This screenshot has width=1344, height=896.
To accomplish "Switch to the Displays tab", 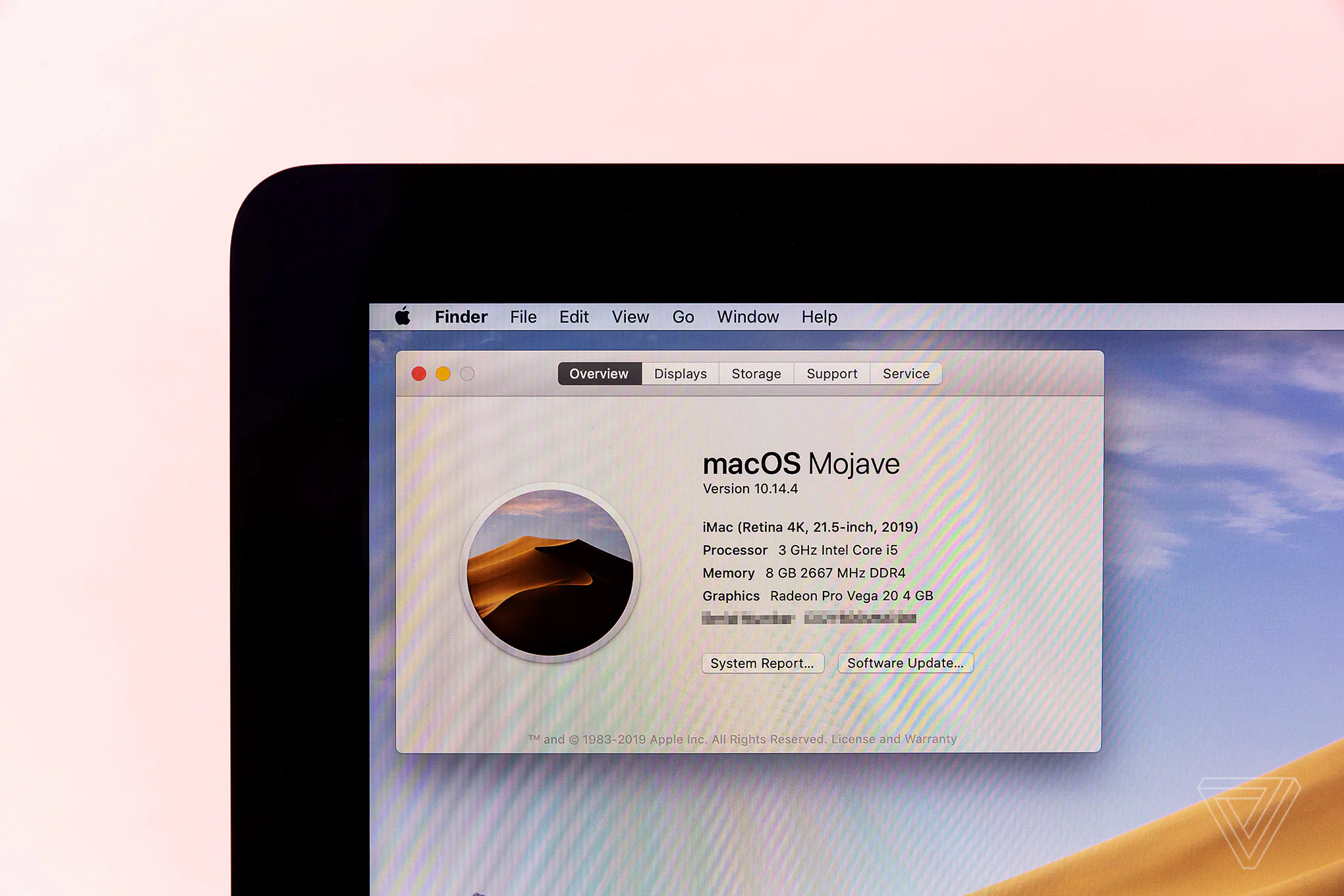I will (x=681, y=374).
